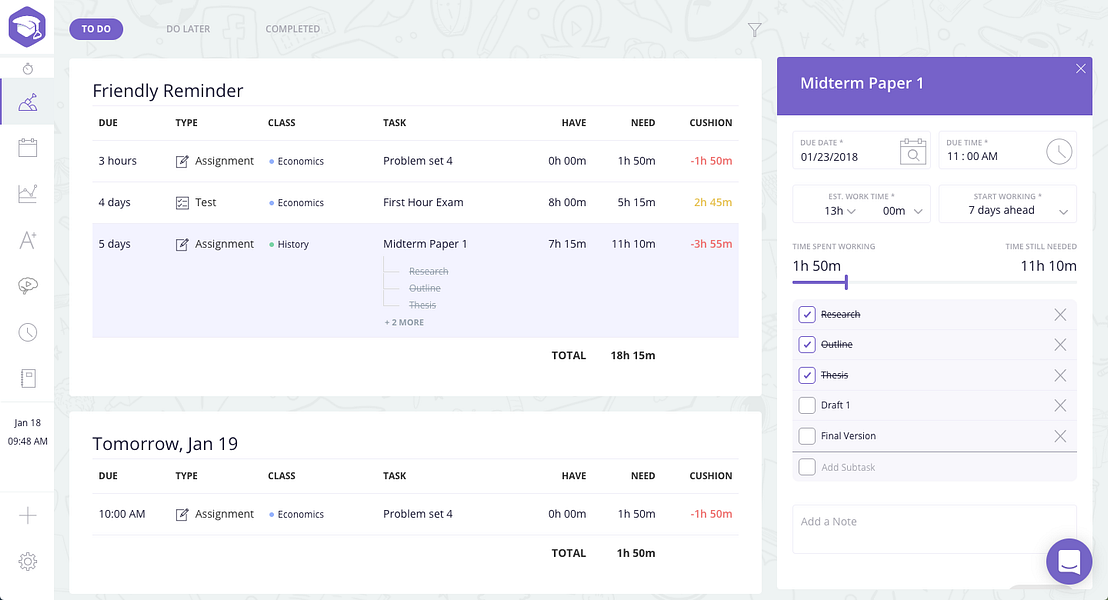Open the Start Working dropdown
Viewport: 1108px width, 600px height.
pyautogui.click(x=1008, y=209)
